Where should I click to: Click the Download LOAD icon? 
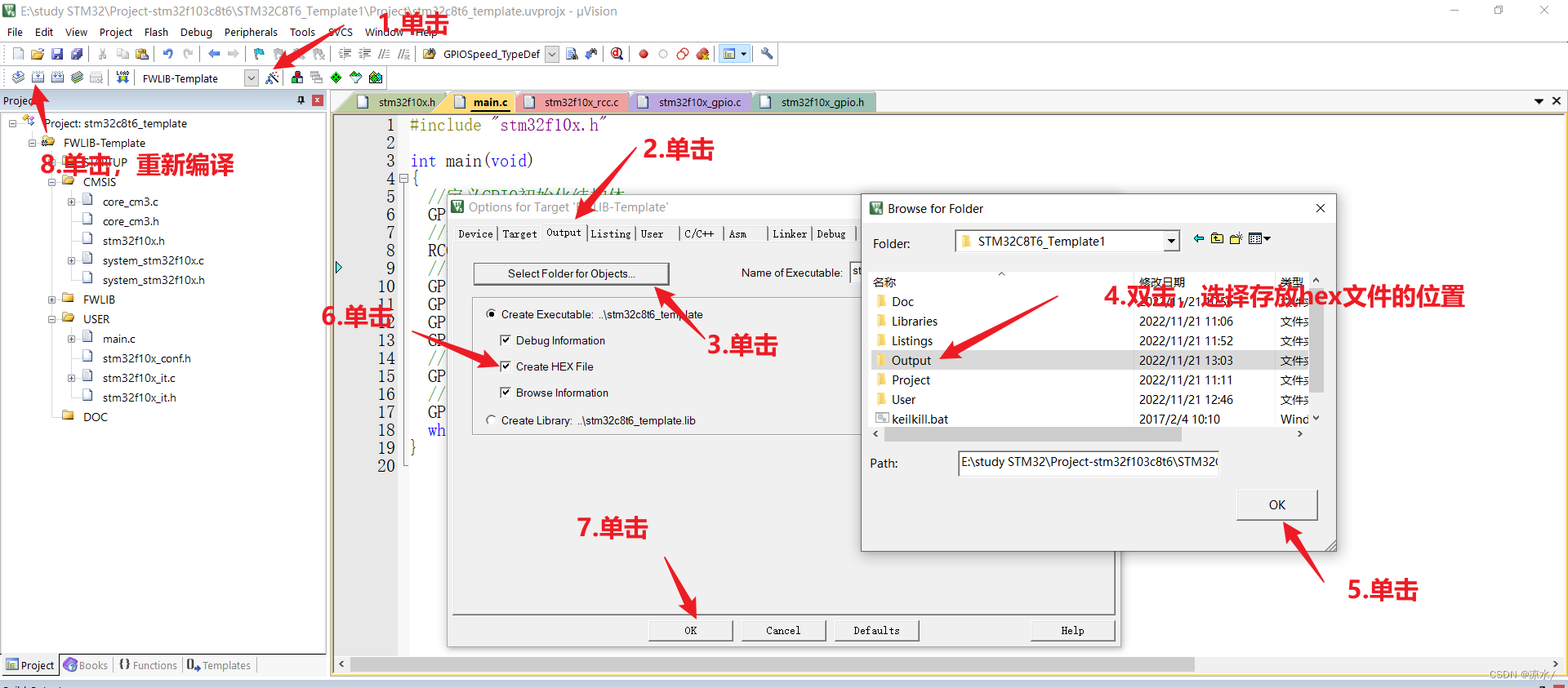coord(122,78)
